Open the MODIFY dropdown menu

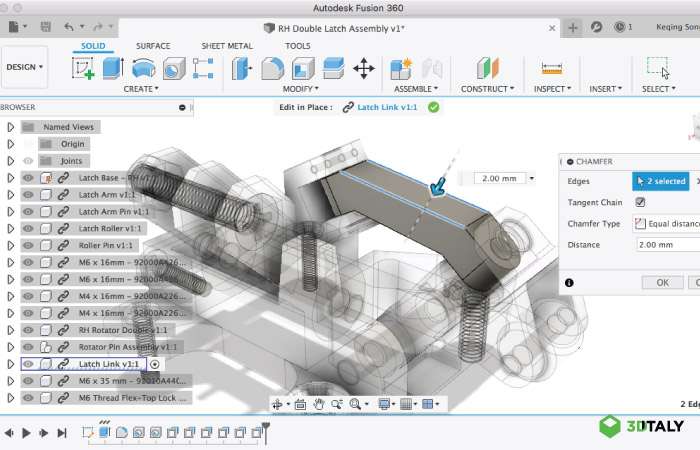click(x=300, y=89)
